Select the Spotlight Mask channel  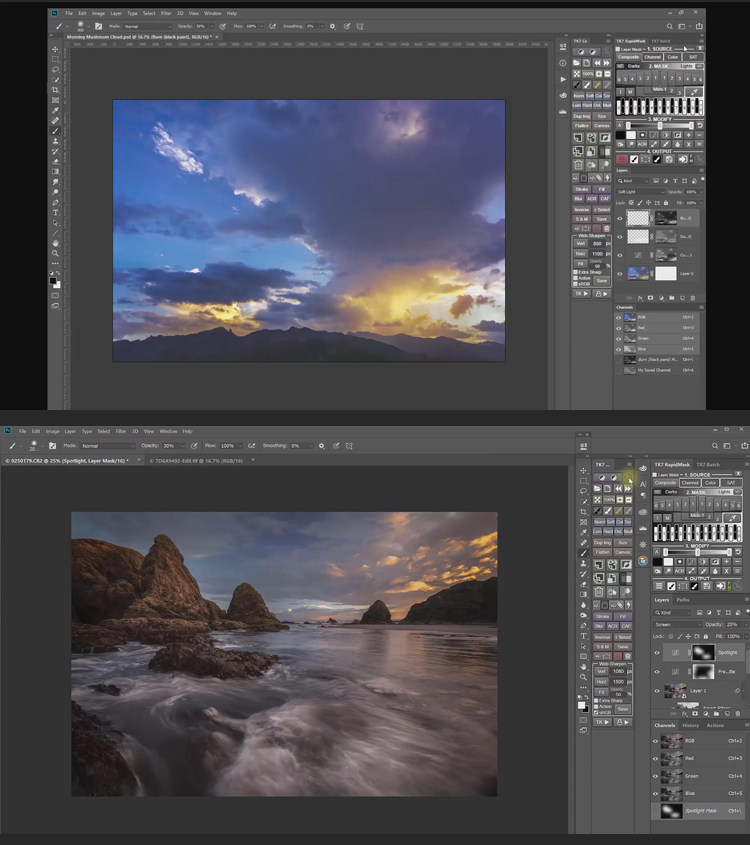700,809
